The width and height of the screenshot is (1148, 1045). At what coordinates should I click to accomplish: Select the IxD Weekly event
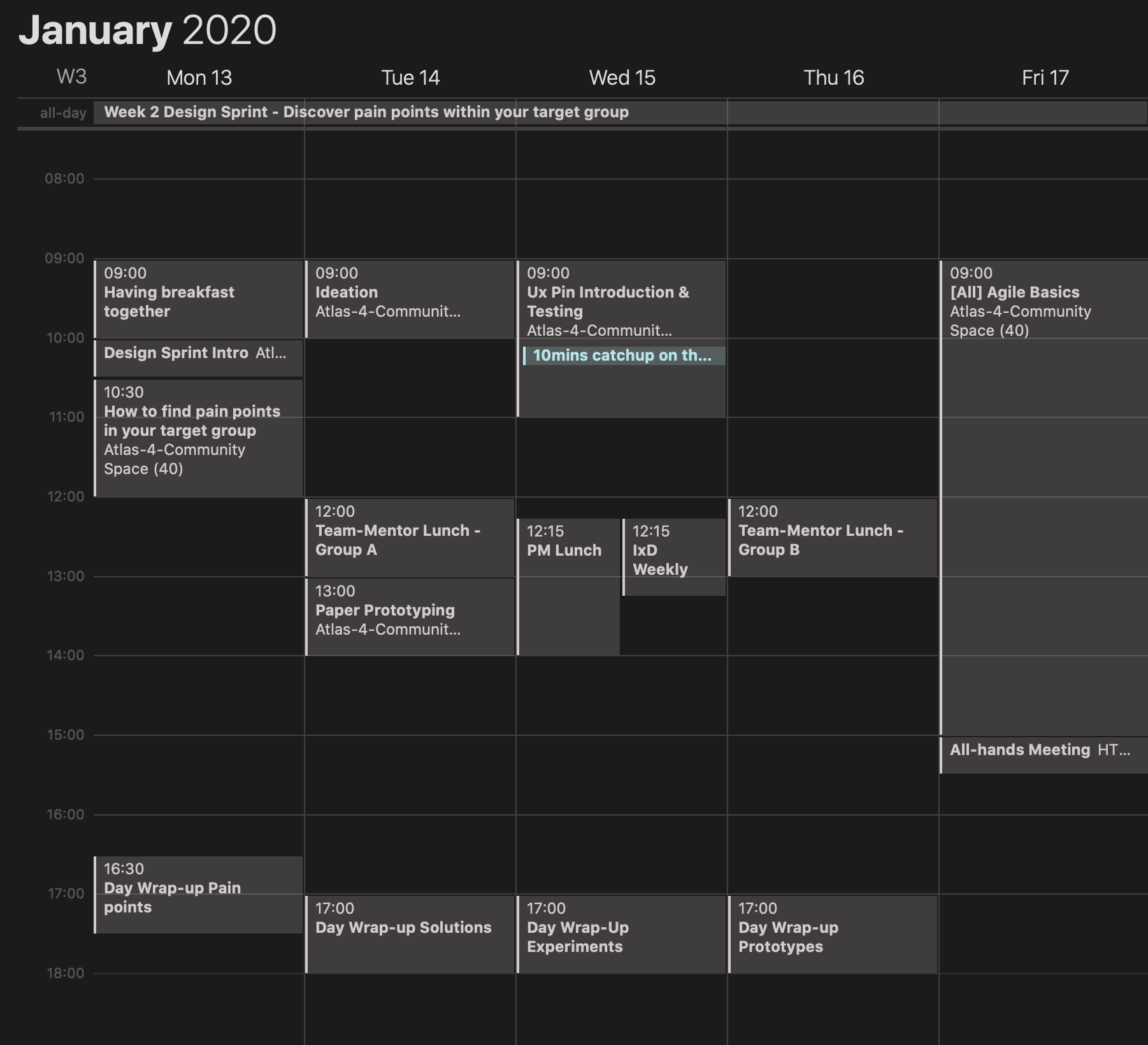[674, 557]
